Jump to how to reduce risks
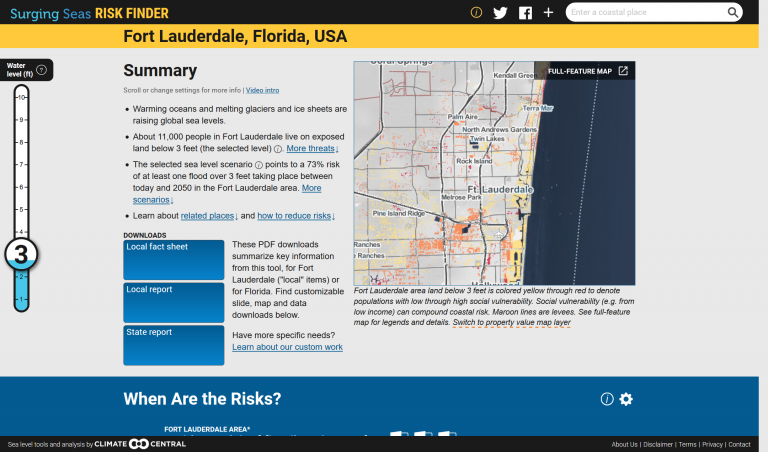This screenshot has height=452, width=768. coord(295,216)
